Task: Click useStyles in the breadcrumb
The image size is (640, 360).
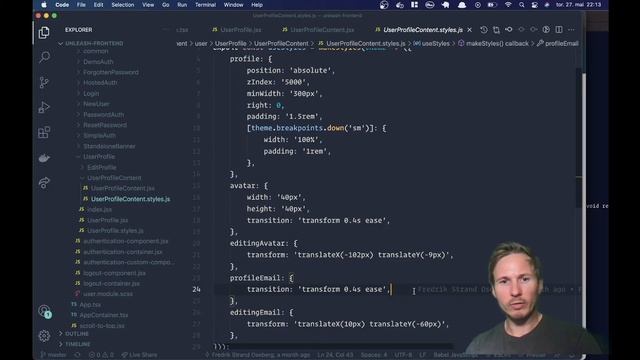Action: 436,43
